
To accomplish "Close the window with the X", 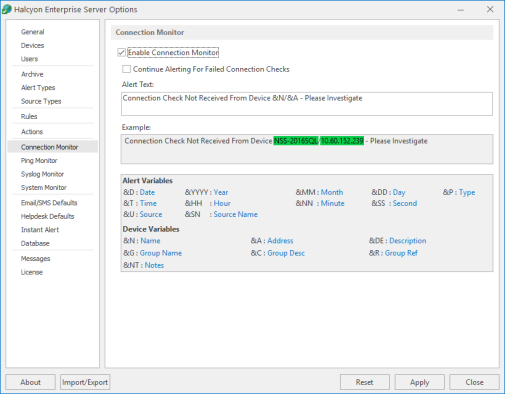I will [490, 9].
